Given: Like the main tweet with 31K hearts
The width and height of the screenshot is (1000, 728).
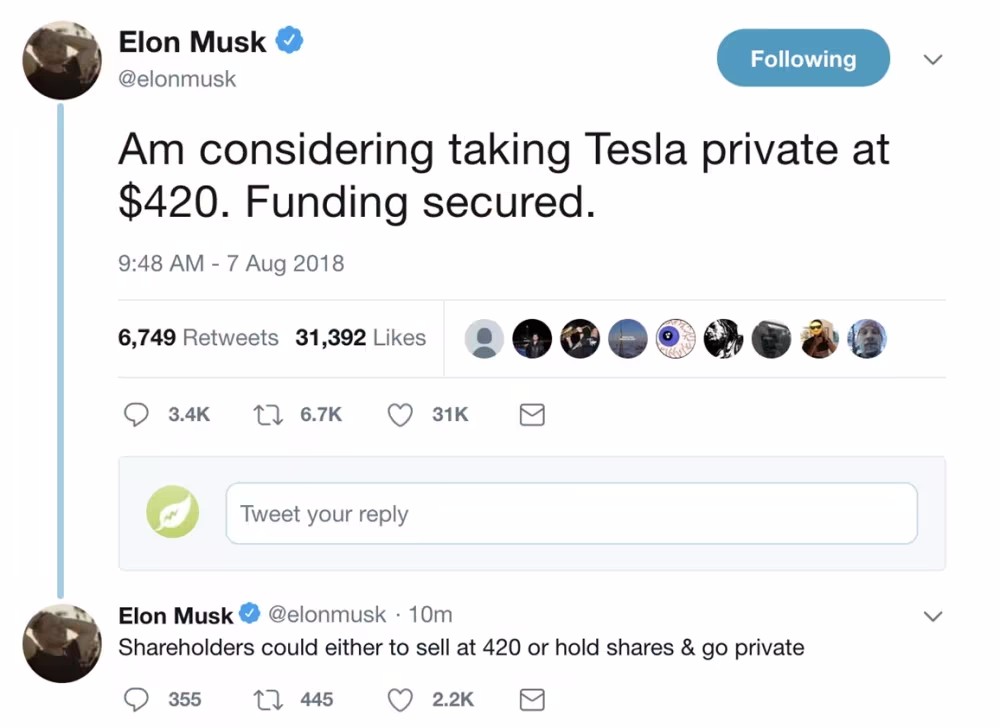Looking at the screenshot, I should click(x=400, y=415).
